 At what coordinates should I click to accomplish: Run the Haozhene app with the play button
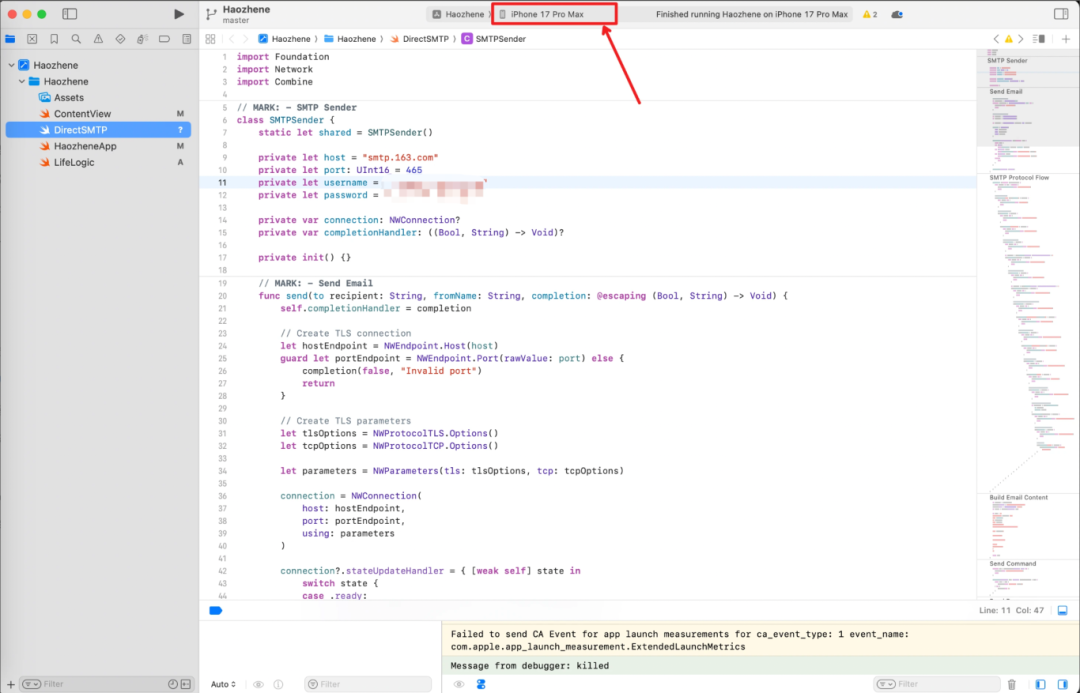pos(179,14)
